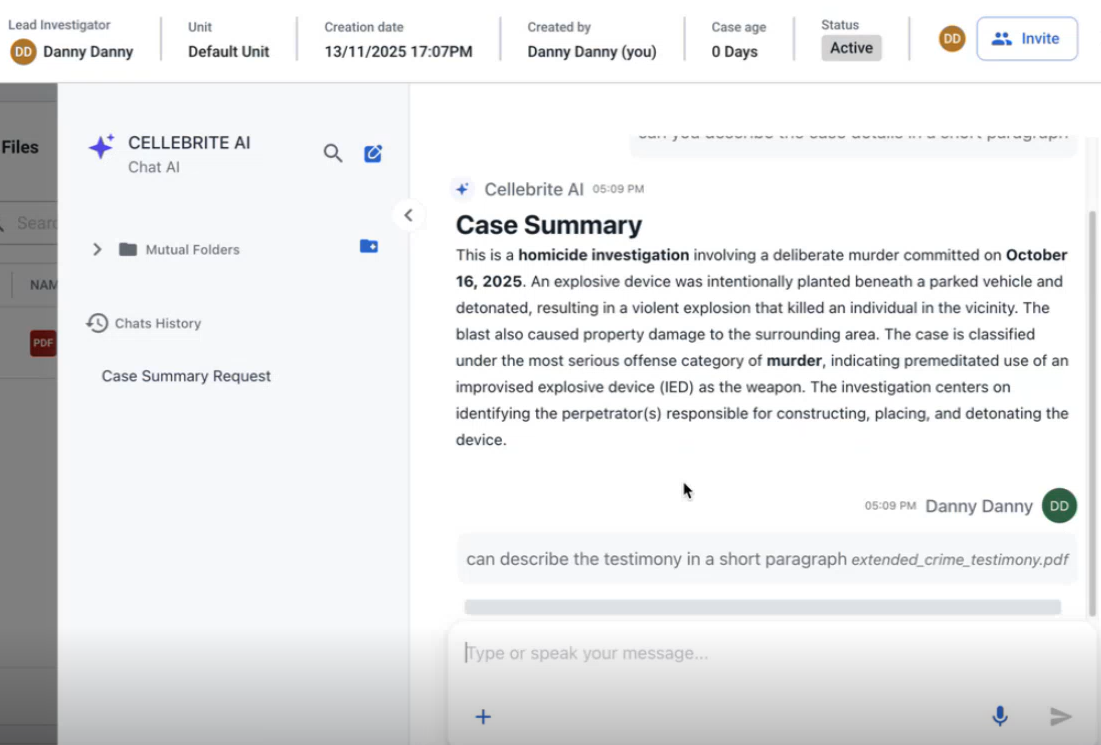The width and height of the screenshot is (1101, 745).
Task: Click the Lead Investigator Danny Danny avatar
Action: tap(23, 52)
